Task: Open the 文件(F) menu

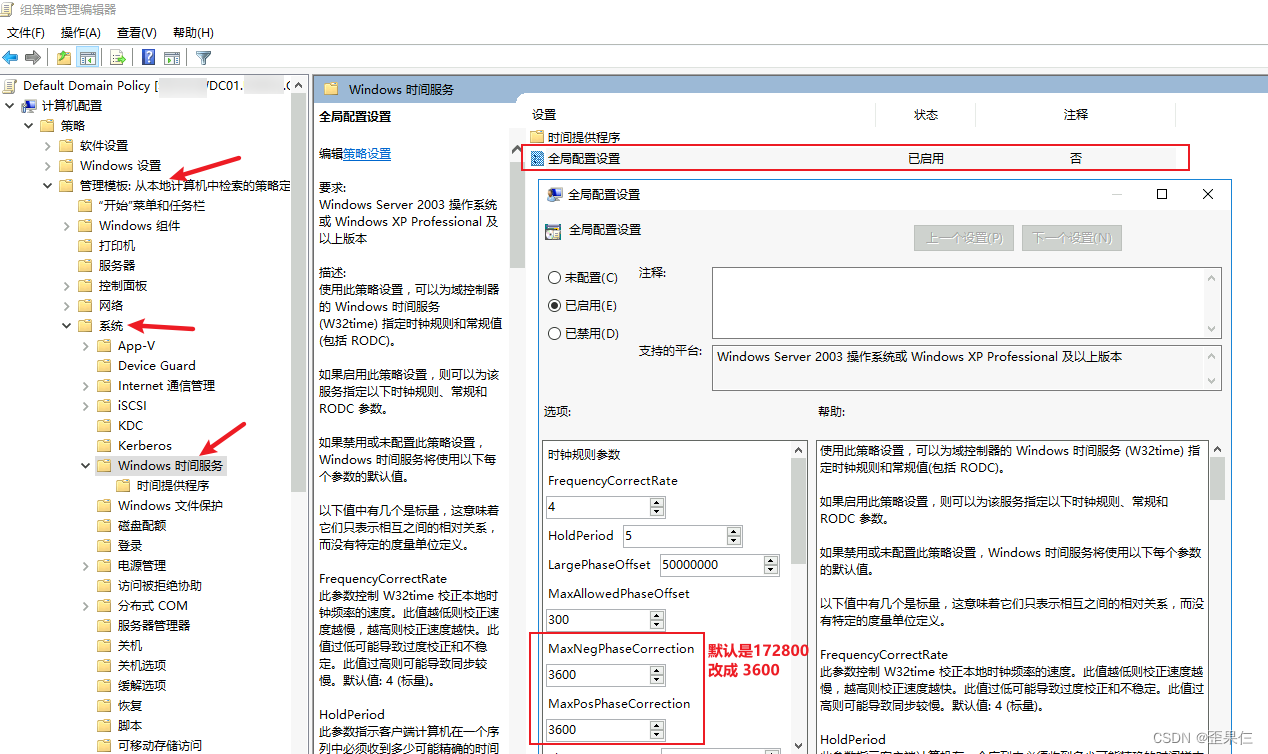Action: click(x=26, y=33)
